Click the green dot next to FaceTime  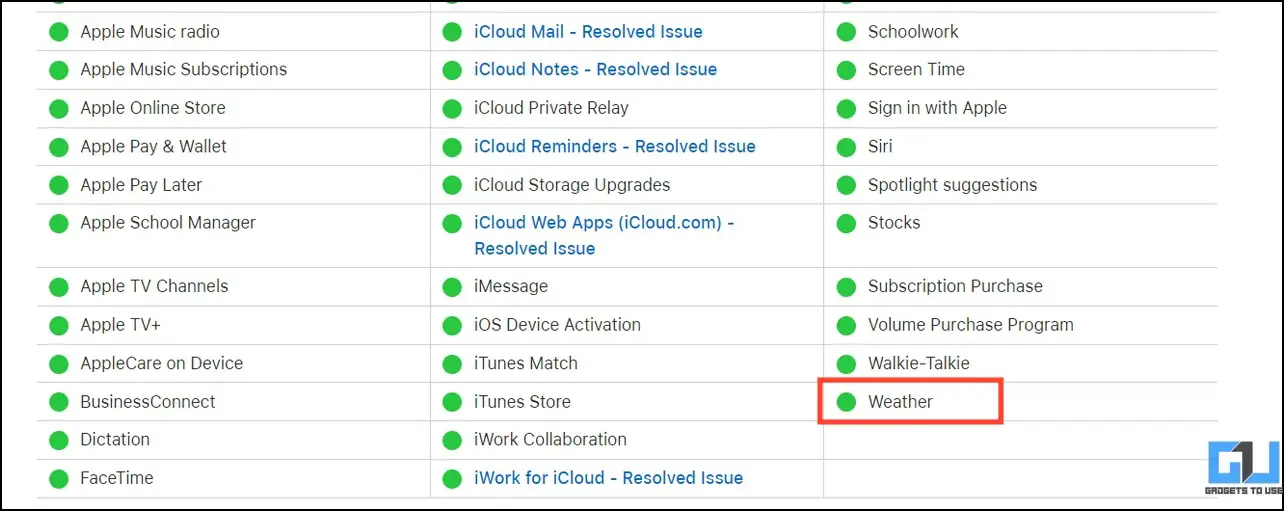59,479
